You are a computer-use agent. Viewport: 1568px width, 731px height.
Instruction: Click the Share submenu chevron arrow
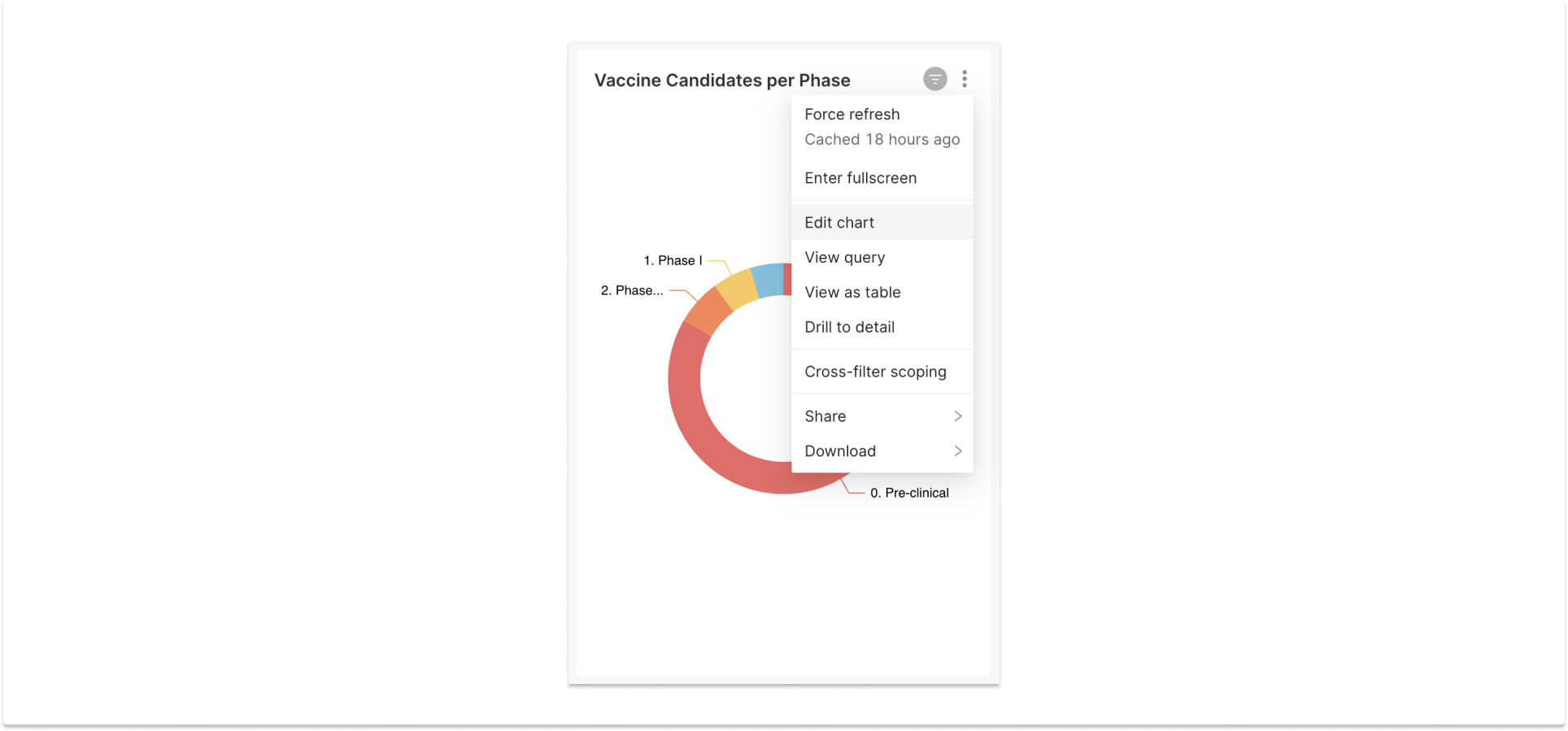(957, 416)
